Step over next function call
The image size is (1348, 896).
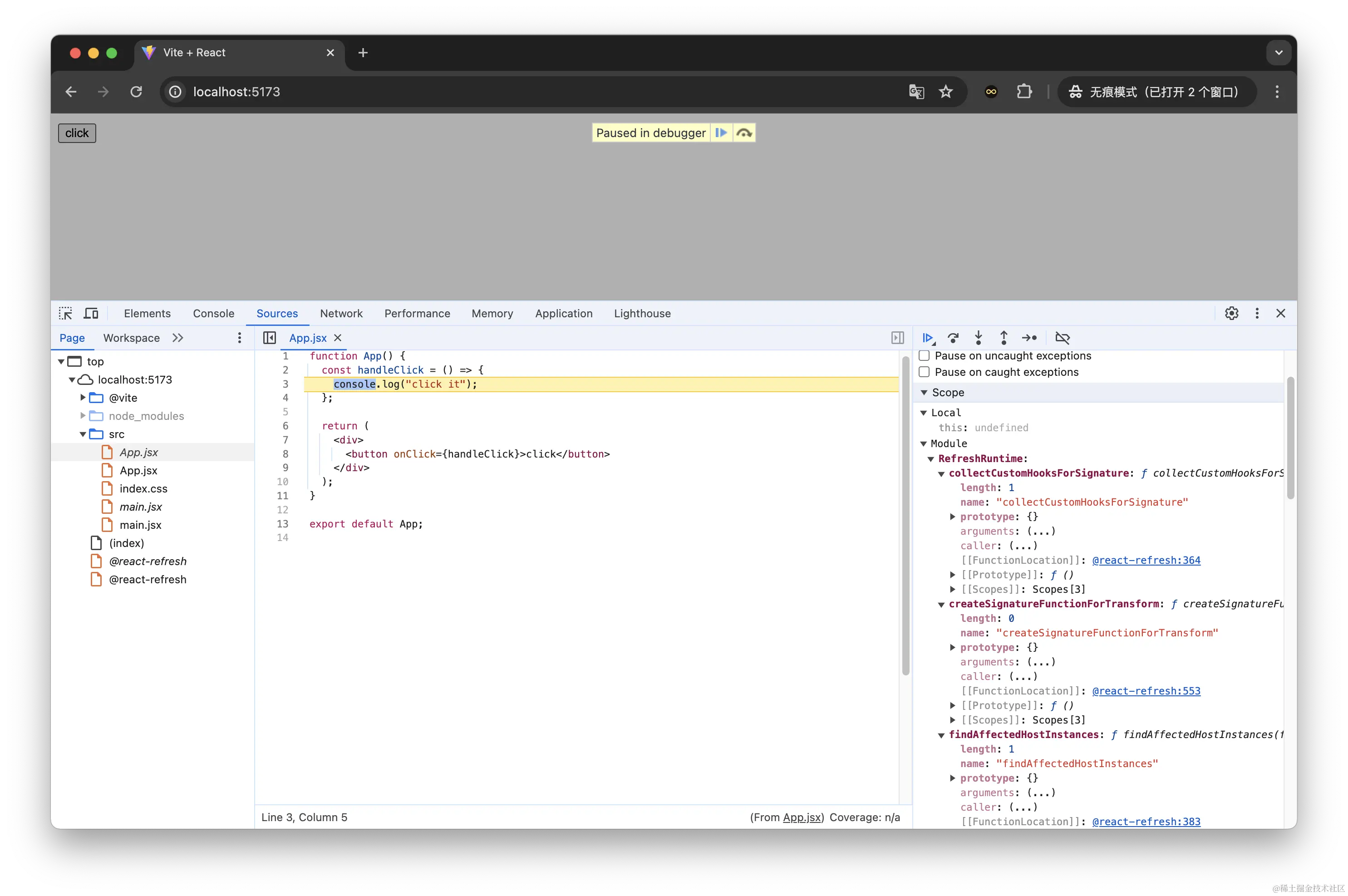[x=953, y=338]
